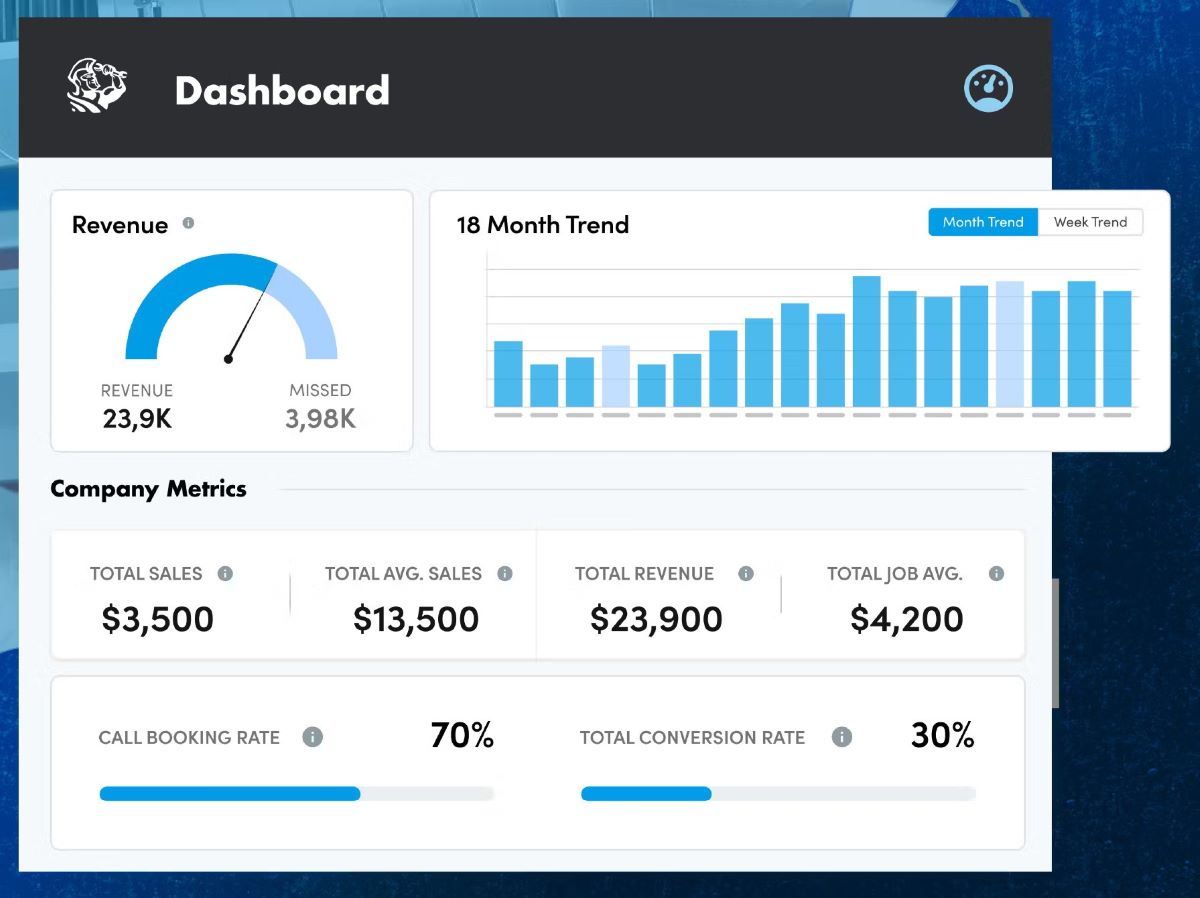
Task: Click the $23,900 Total Revenue value
Action: 656,619
